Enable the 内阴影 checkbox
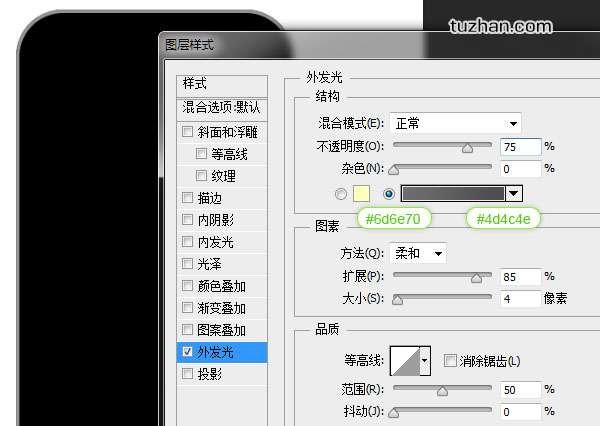 [x=188, y=219]
